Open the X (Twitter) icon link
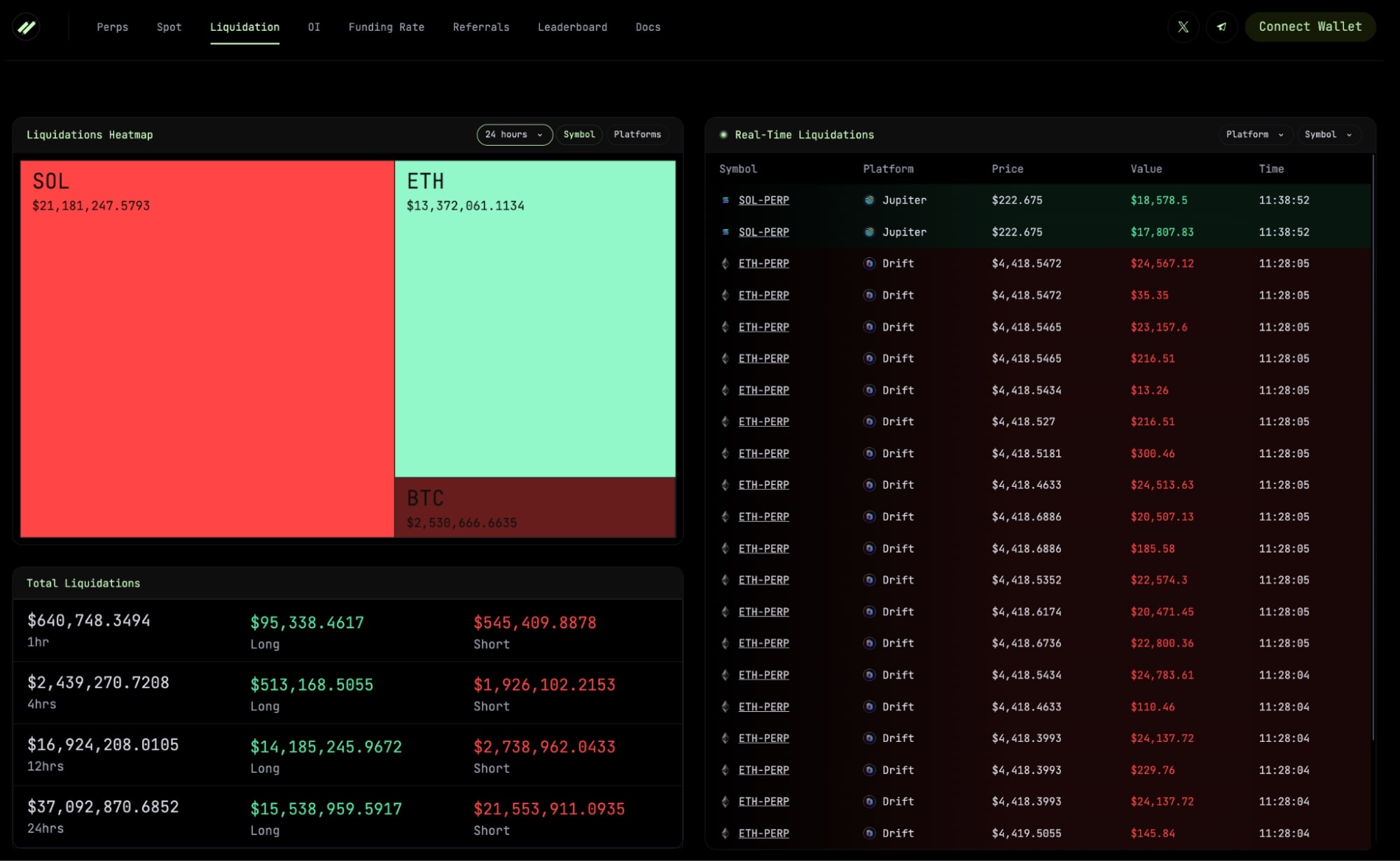This screenshot has height=861, width=1400. tap(1183, 27)
